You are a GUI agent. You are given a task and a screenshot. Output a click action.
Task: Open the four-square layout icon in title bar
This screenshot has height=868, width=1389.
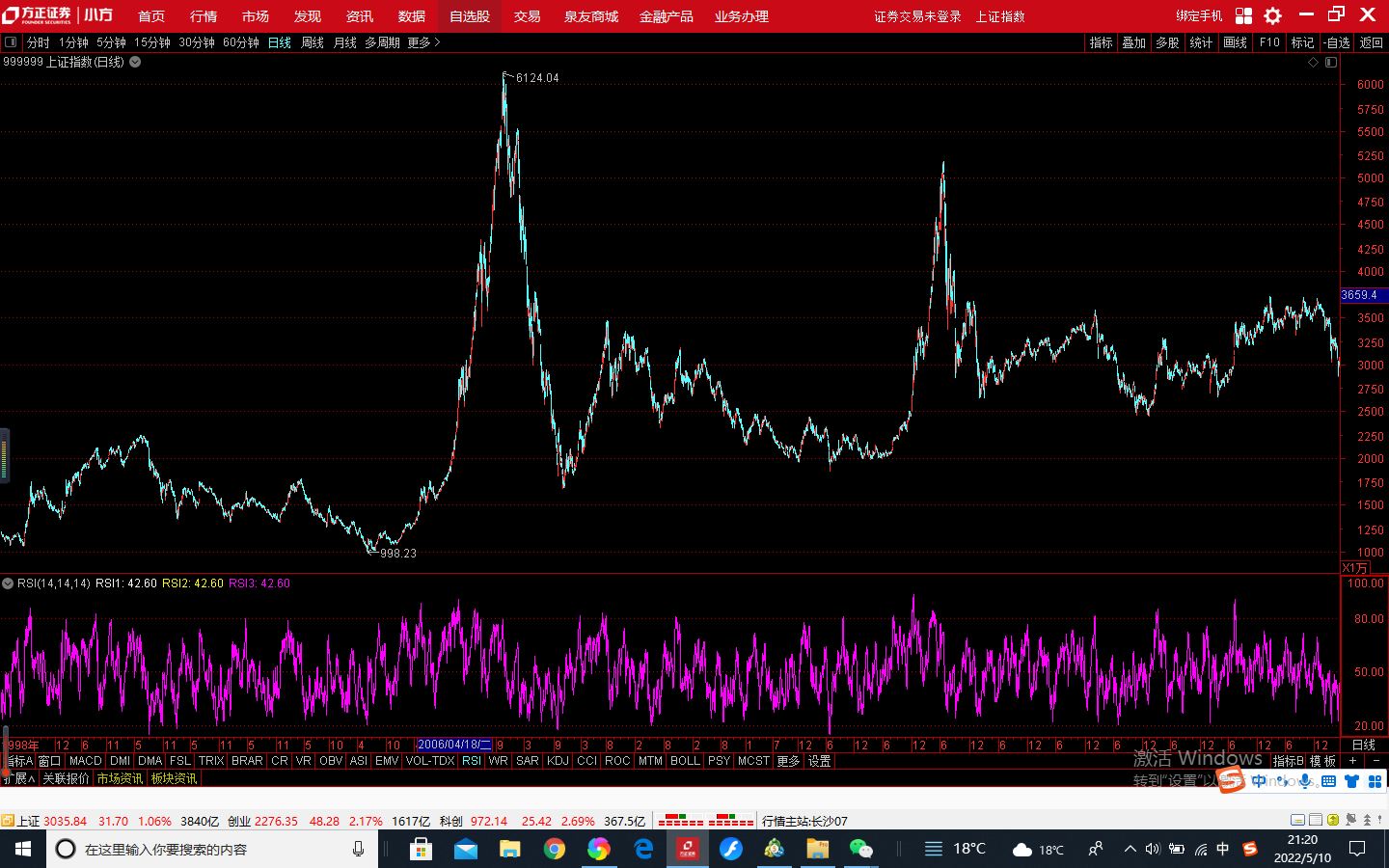click(1243, 15)
